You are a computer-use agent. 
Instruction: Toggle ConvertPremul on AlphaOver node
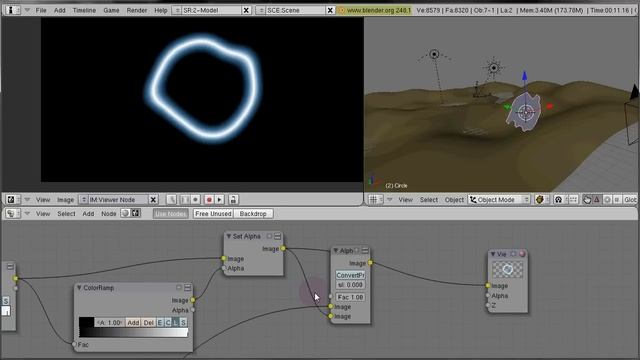[x=350, y=275]
